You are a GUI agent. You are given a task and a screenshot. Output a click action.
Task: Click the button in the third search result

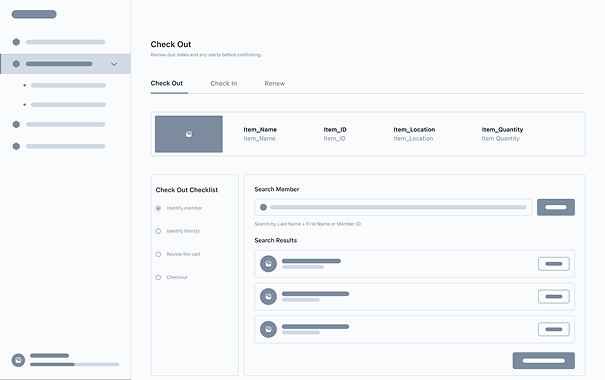(554, 329)
